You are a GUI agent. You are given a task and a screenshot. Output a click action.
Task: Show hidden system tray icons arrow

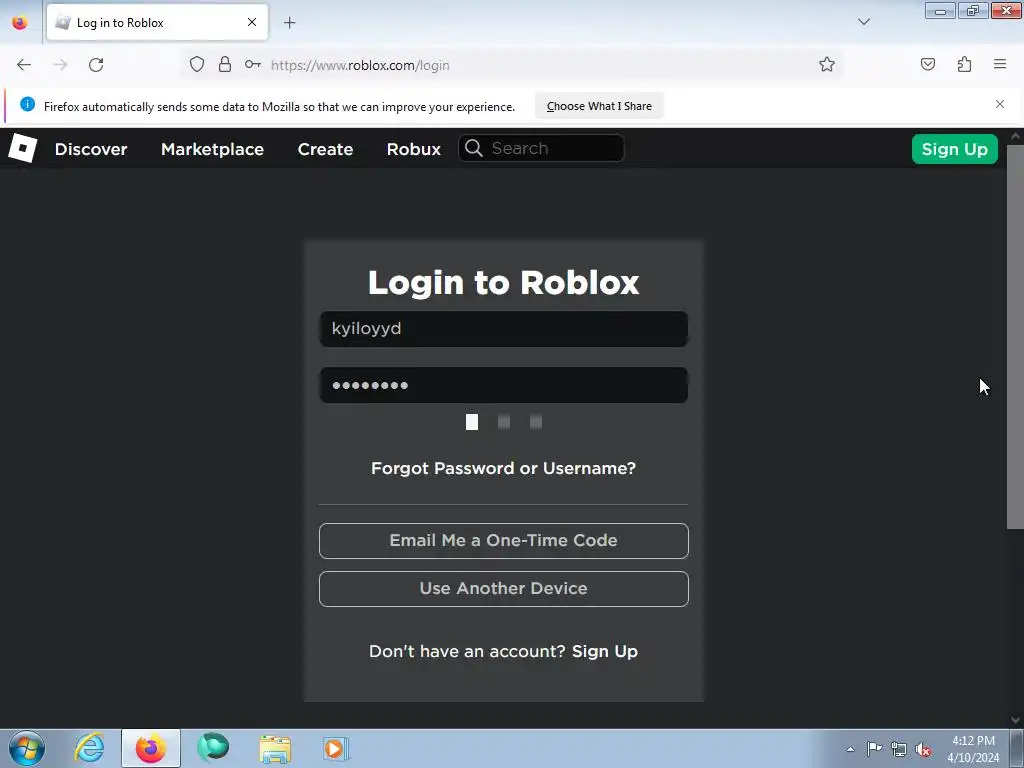click(x=850, y=749)
